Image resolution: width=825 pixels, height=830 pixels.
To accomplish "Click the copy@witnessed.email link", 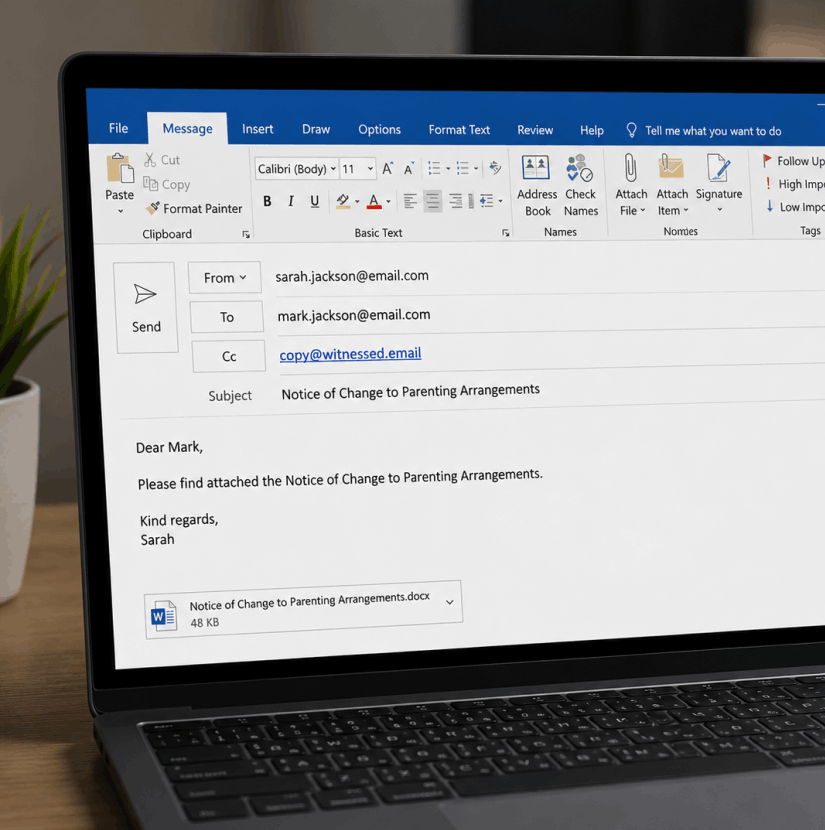I will coord(350,354).
